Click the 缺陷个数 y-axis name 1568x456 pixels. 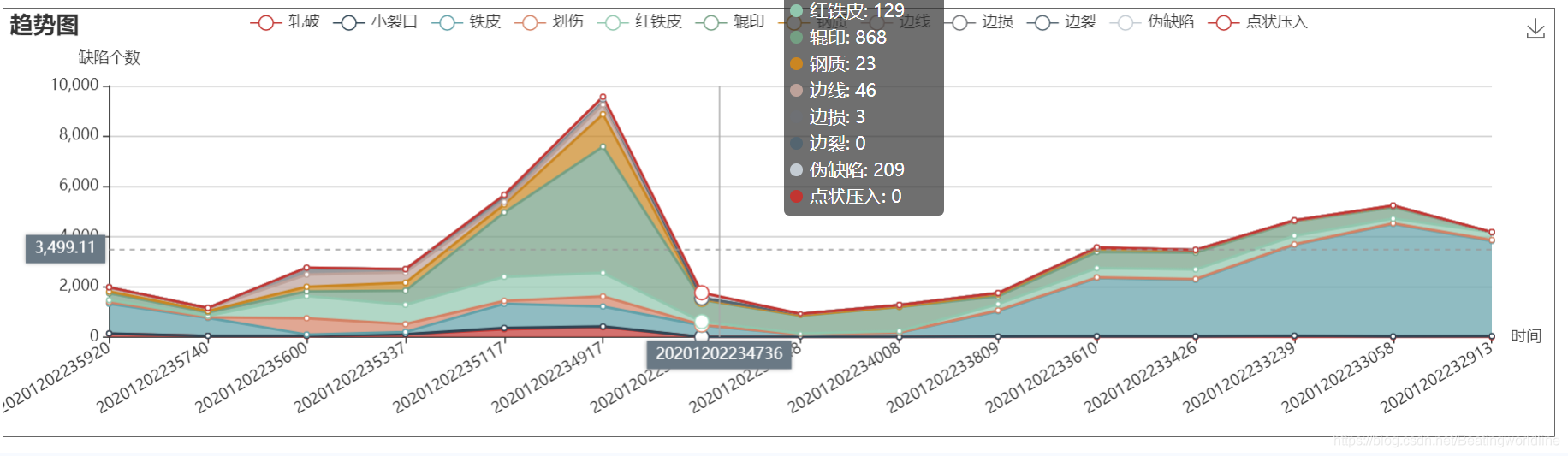tap(109, 57)
